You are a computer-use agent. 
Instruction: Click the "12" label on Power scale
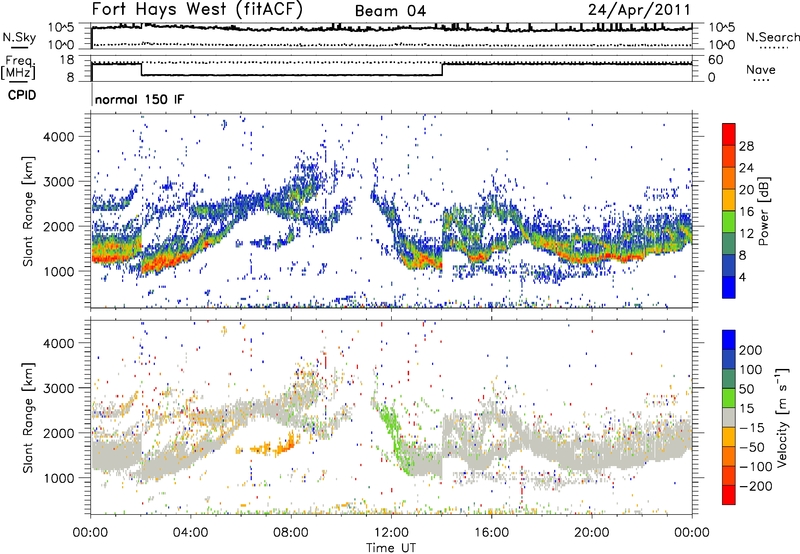(x=746, y=234)
